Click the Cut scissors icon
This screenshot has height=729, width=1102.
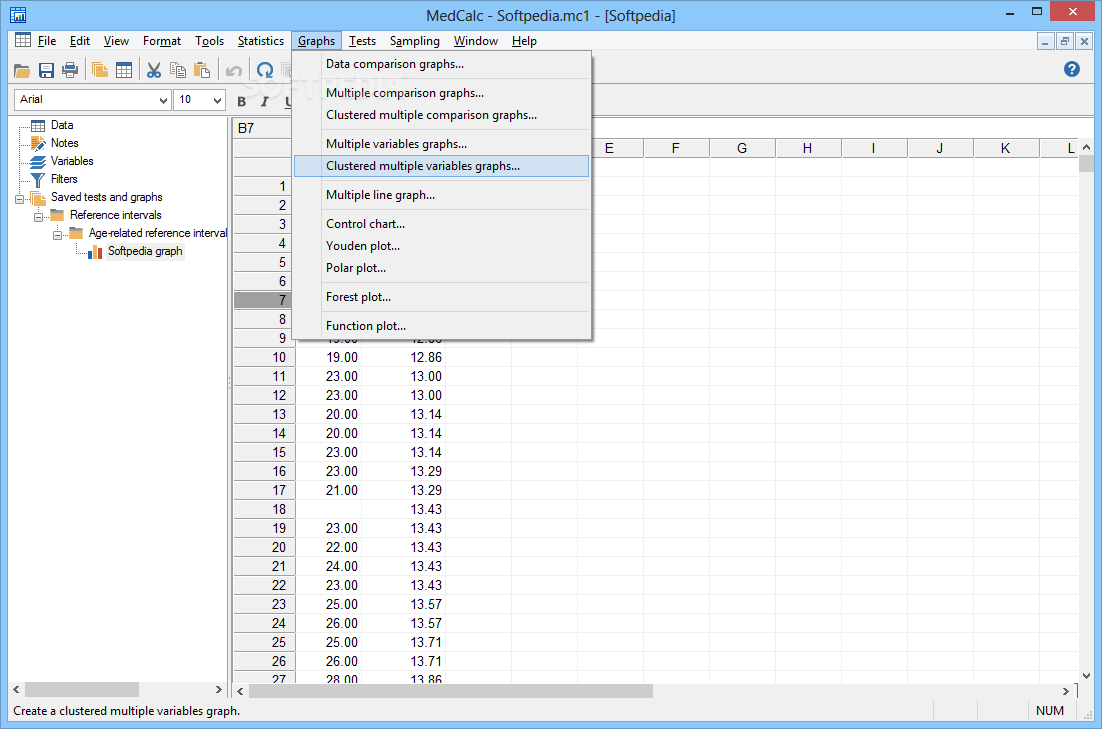tap(153, 70)
